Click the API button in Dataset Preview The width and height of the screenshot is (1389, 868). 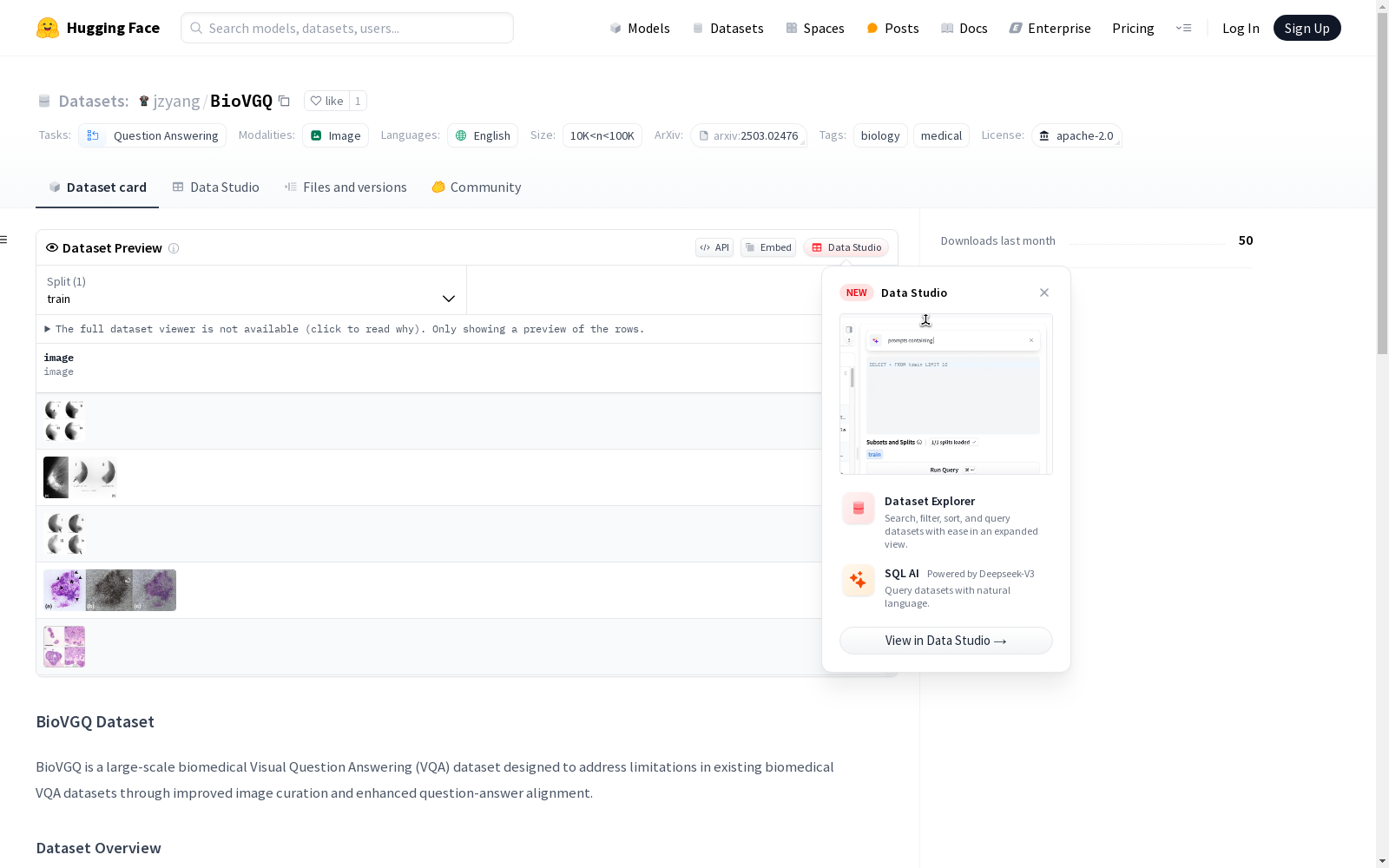click(714, 247)
